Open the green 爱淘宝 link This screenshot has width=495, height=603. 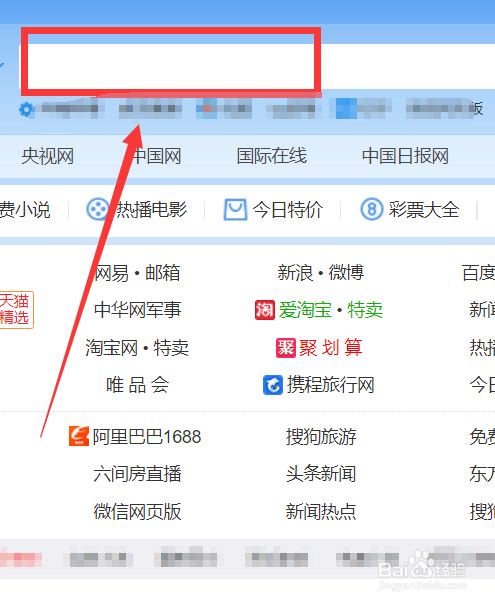305,310
